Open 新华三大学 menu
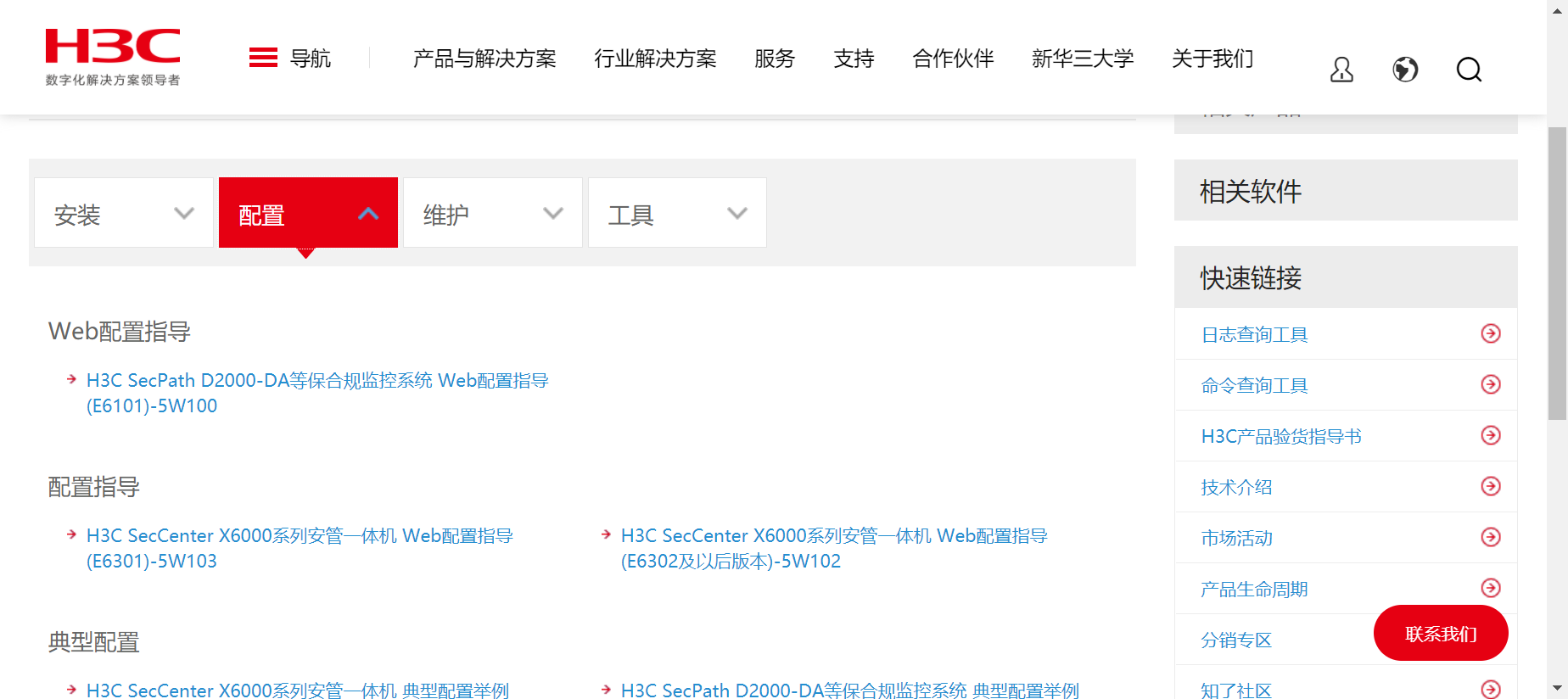This screenshot has height=699, width=1568. (x=1083, y=59)
